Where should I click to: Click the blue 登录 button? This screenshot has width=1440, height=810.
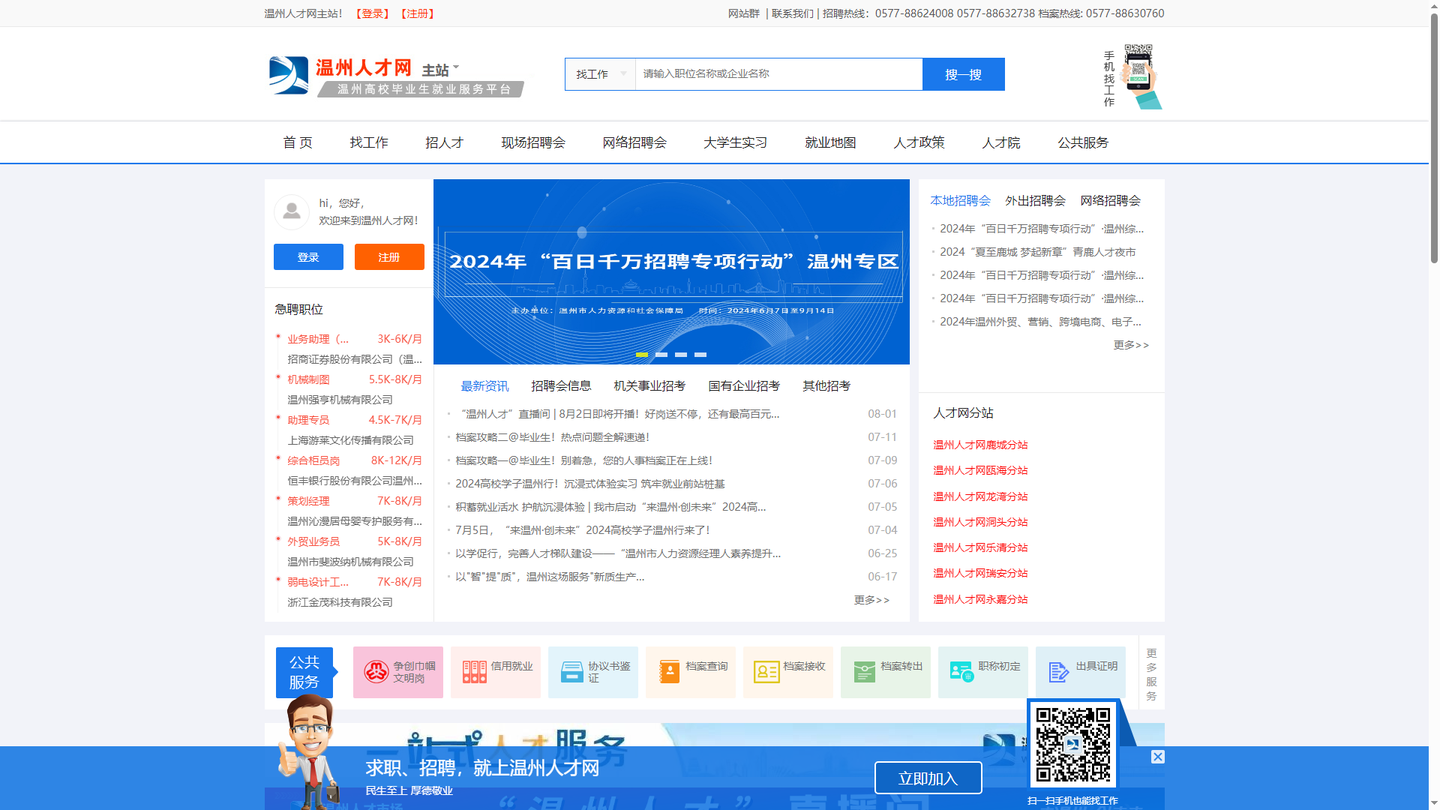pos(308,257)
